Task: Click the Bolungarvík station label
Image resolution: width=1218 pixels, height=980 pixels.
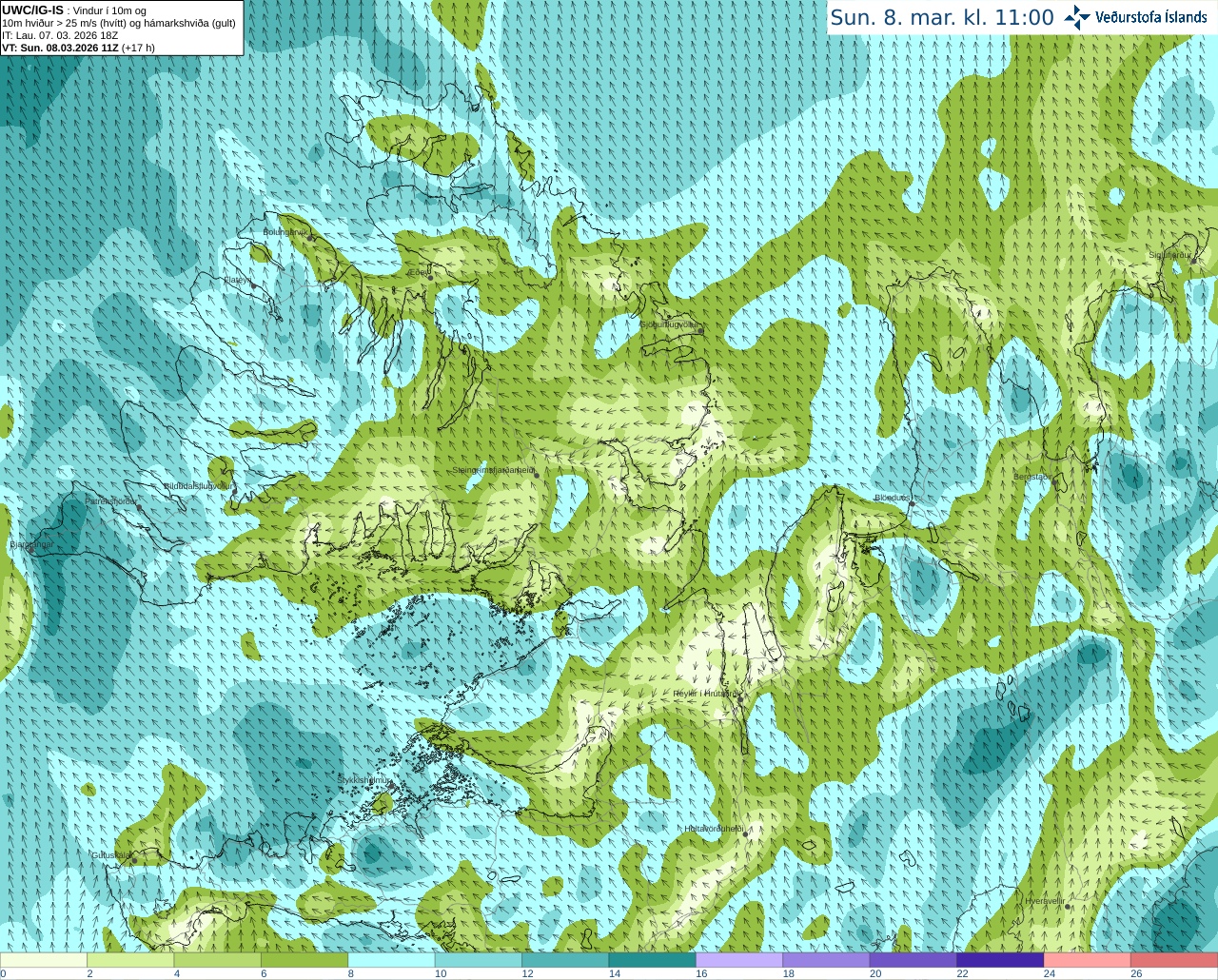Action: [x=284, y=231]
